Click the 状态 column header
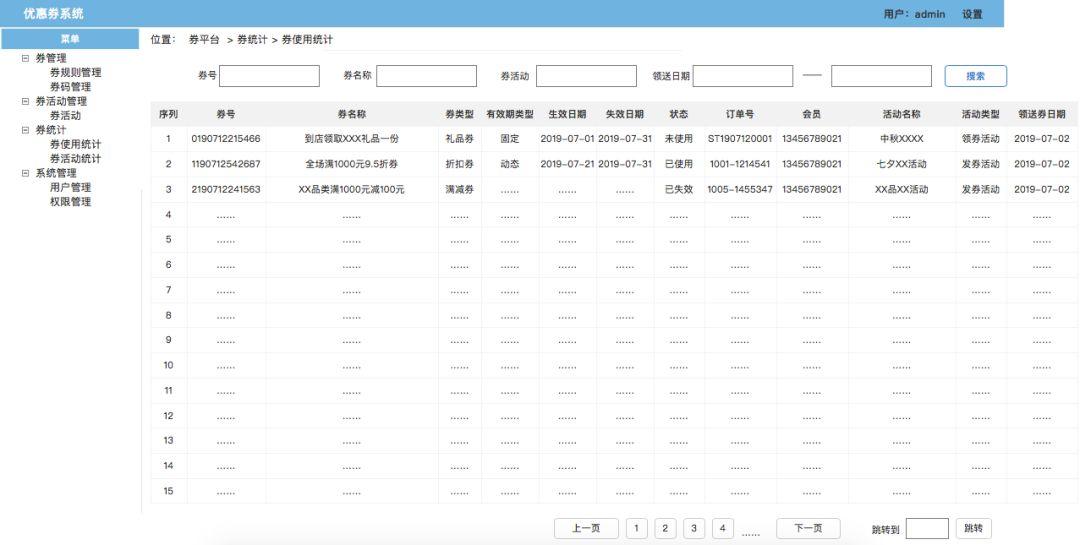Image resolution: width=1080 pixels, height=545 pixels. click(678, 114)
